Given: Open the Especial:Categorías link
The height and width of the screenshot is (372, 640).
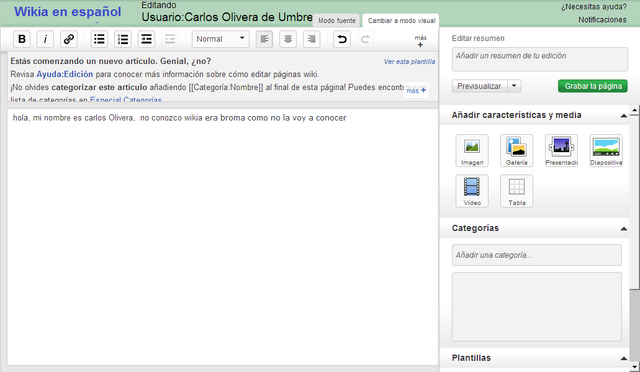Looking at the screenshot, I should pos(126,99).
